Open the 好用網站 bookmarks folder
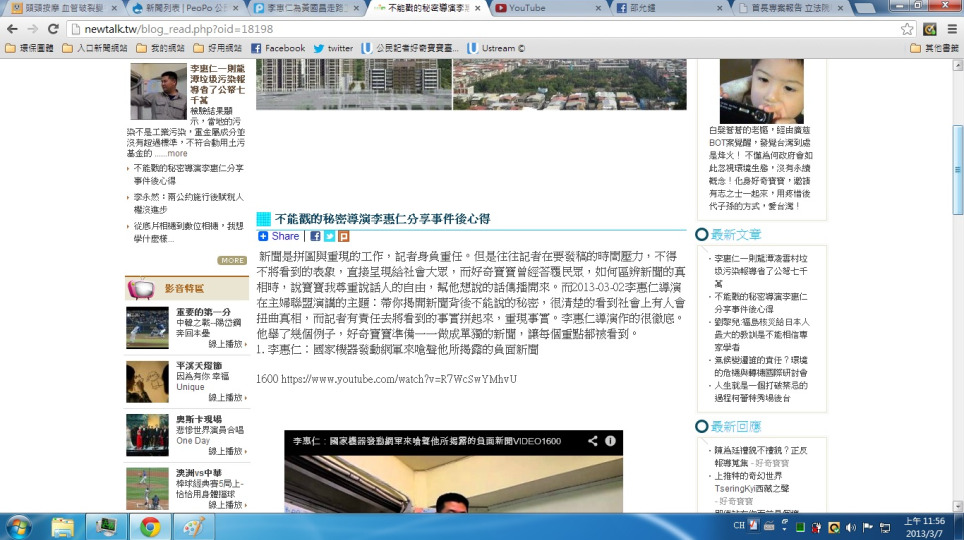 (218, 48)
